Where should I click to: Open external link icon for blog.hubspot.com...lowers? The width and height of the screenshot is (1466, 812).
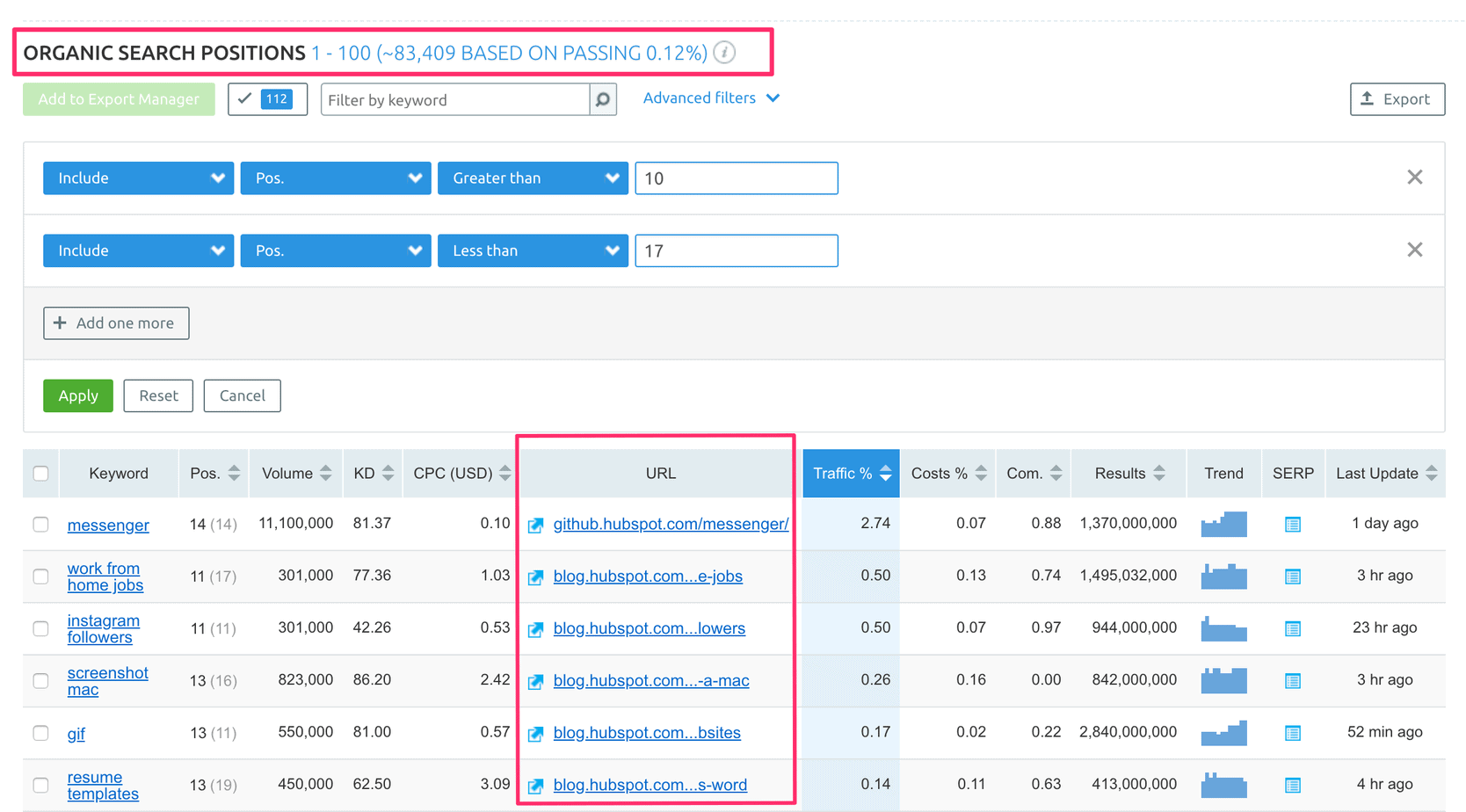pos(535,629)
